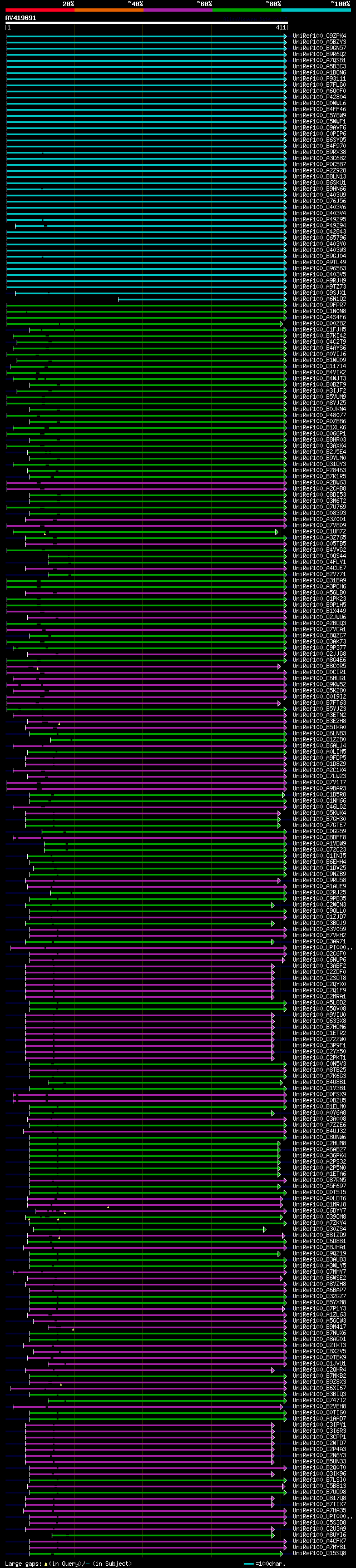Click the UniRef100_C1N0N8 label
The height and width of the screenshot is (1568, 356).
coord(319,311)
